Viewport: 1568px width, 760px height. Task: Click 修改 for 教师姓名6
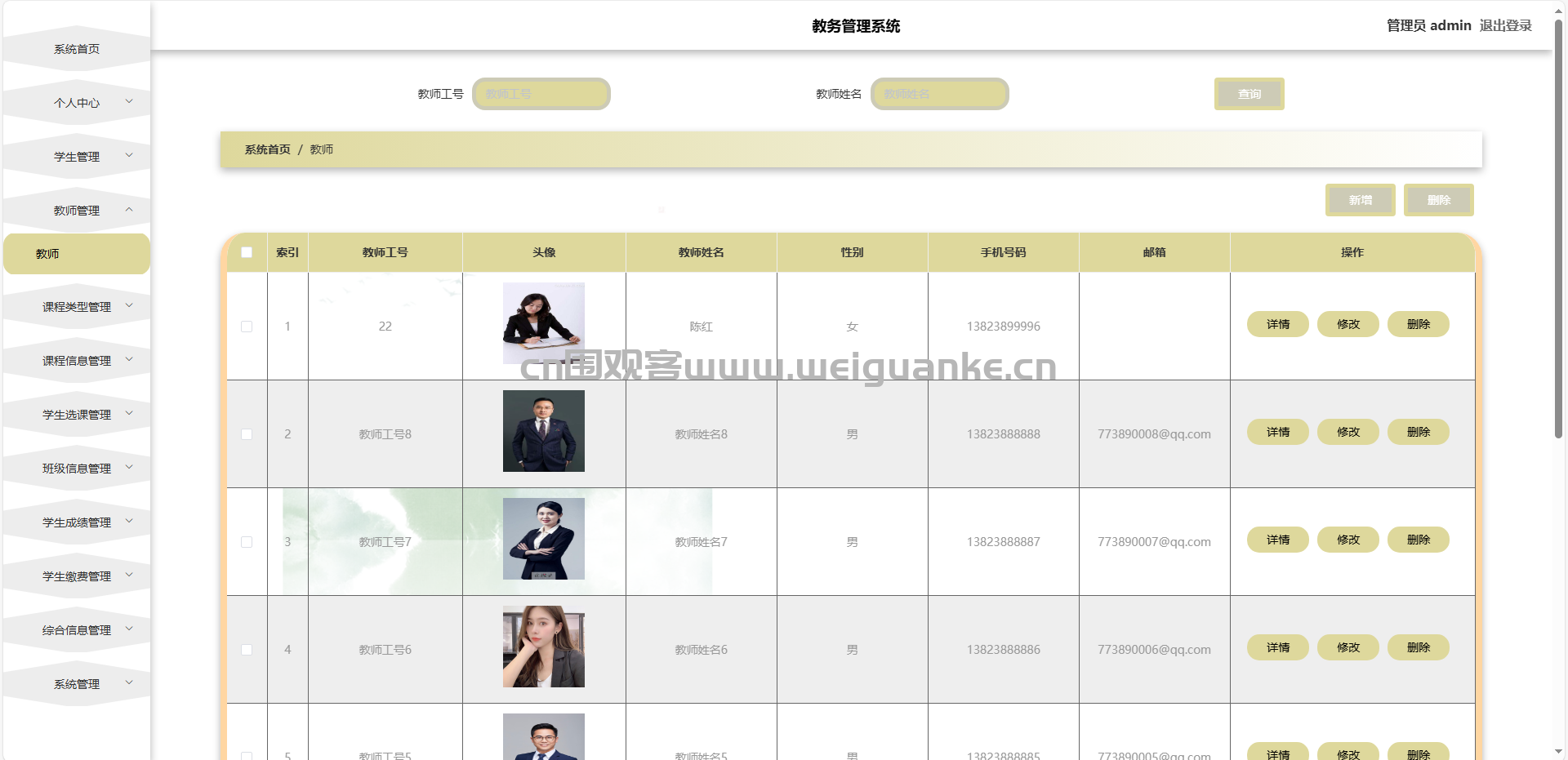coord(1348,647)
